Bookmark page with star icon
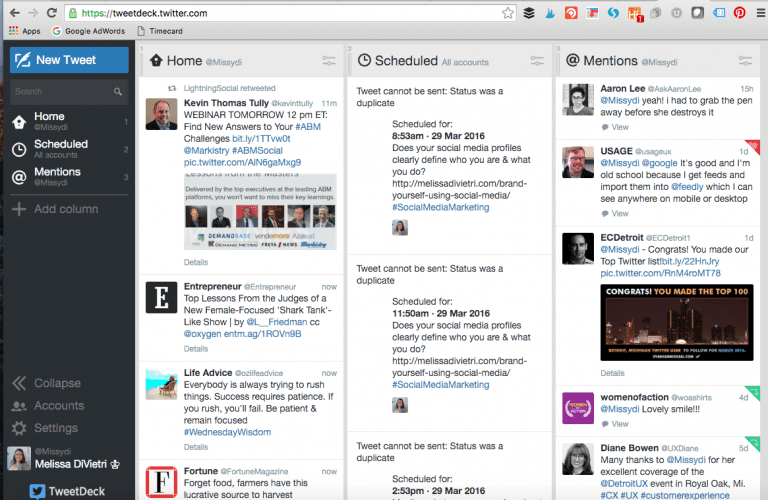Image resolution: width=768 pixels, height=500 pixels. pyautogui.click(x=508, y=13)
